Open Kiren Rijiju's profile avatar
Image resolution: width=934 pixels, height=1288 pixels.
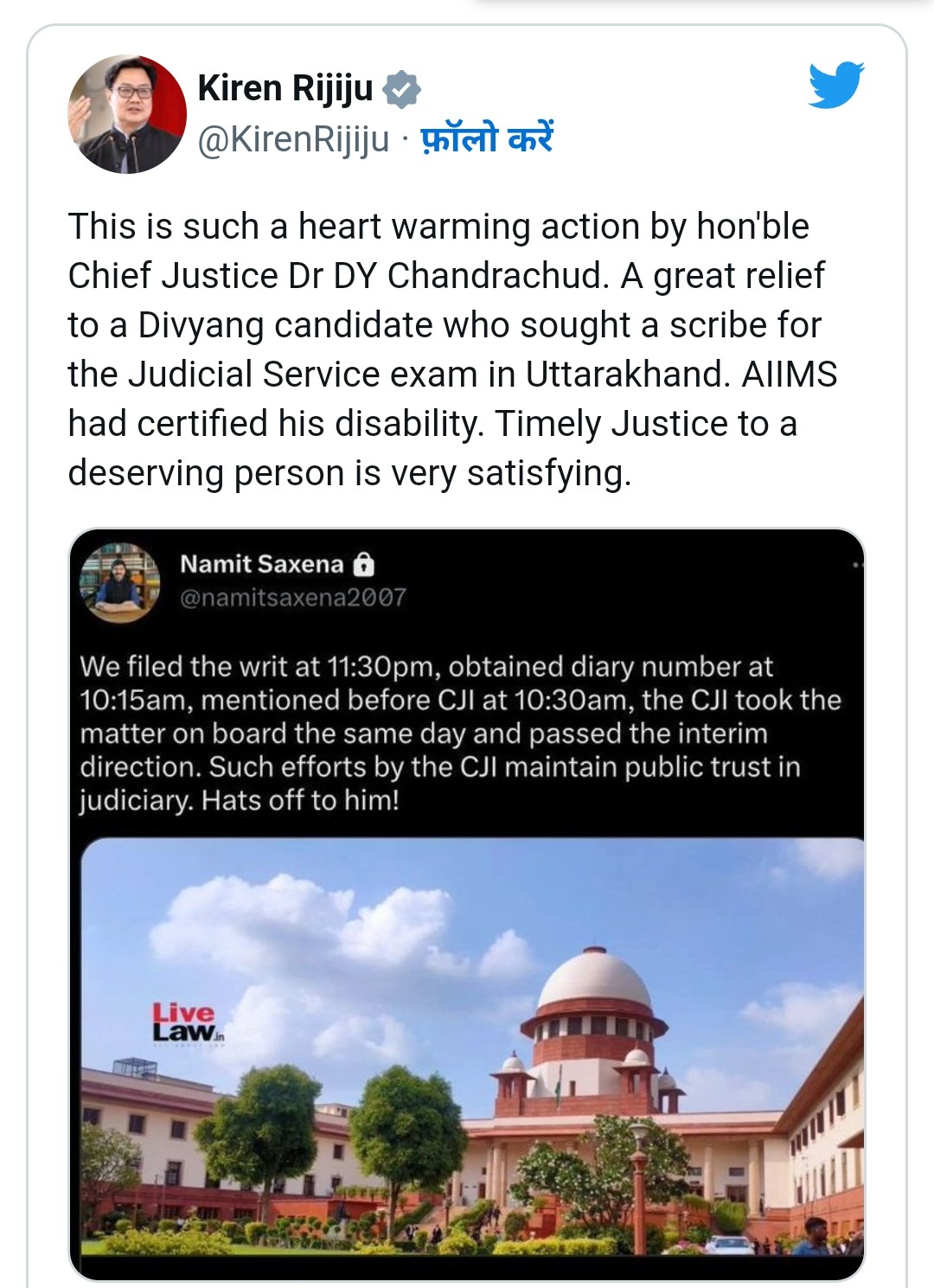127,114
